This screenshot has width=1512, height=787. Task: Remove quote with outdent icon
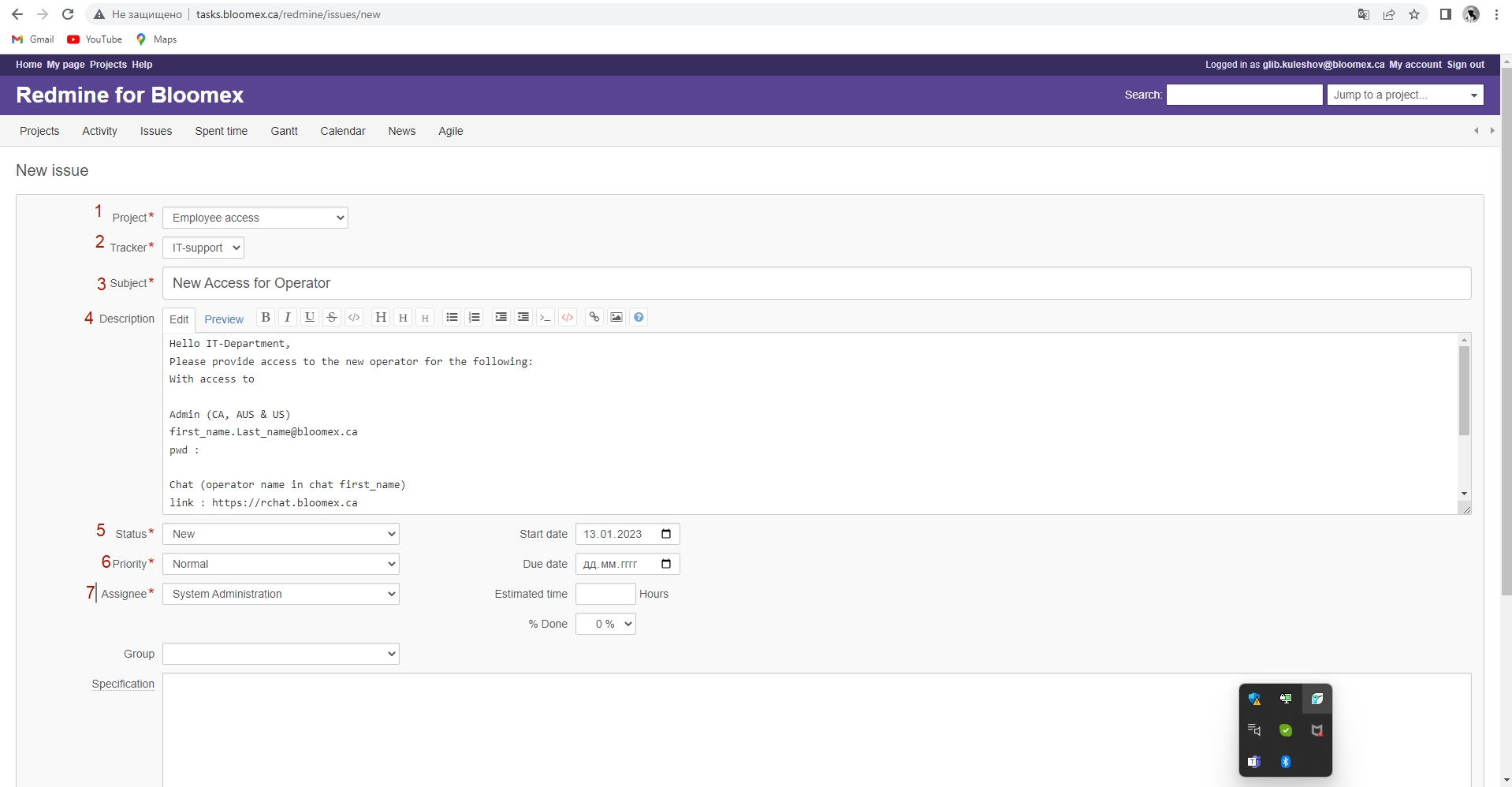[x=523, y=317]
